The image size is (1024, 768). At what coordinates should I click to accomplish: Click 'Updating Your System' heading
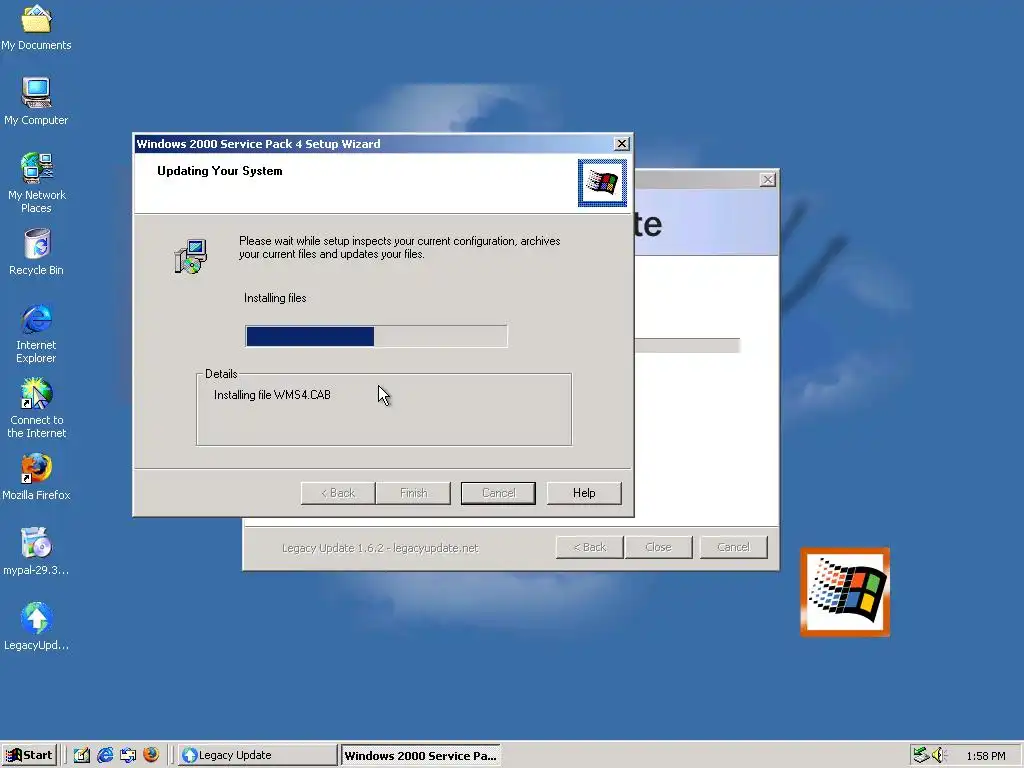tap(219, 171)
